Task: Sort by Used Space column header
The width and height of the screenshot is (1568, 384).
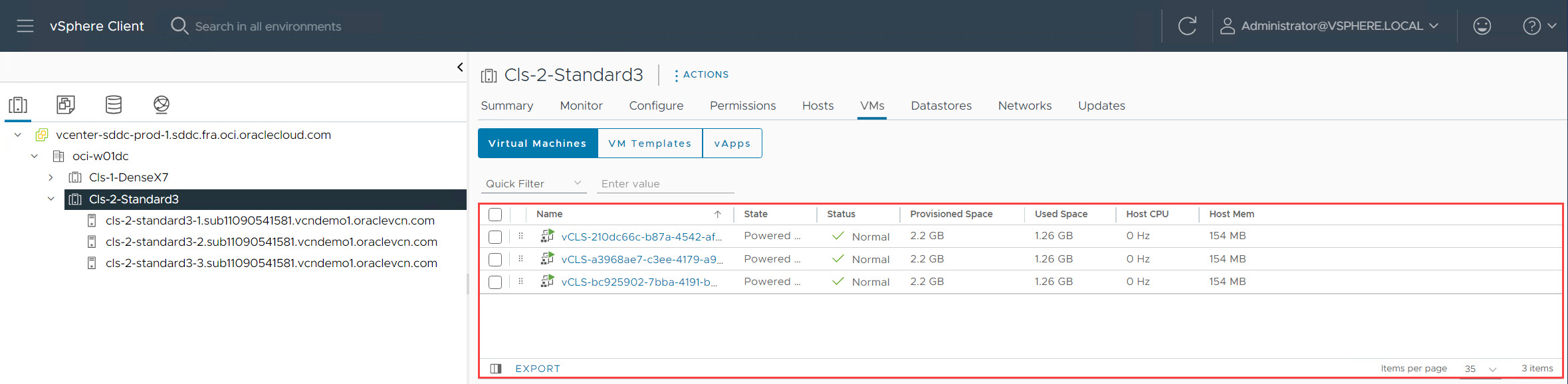Action: tap(1061, 214)
